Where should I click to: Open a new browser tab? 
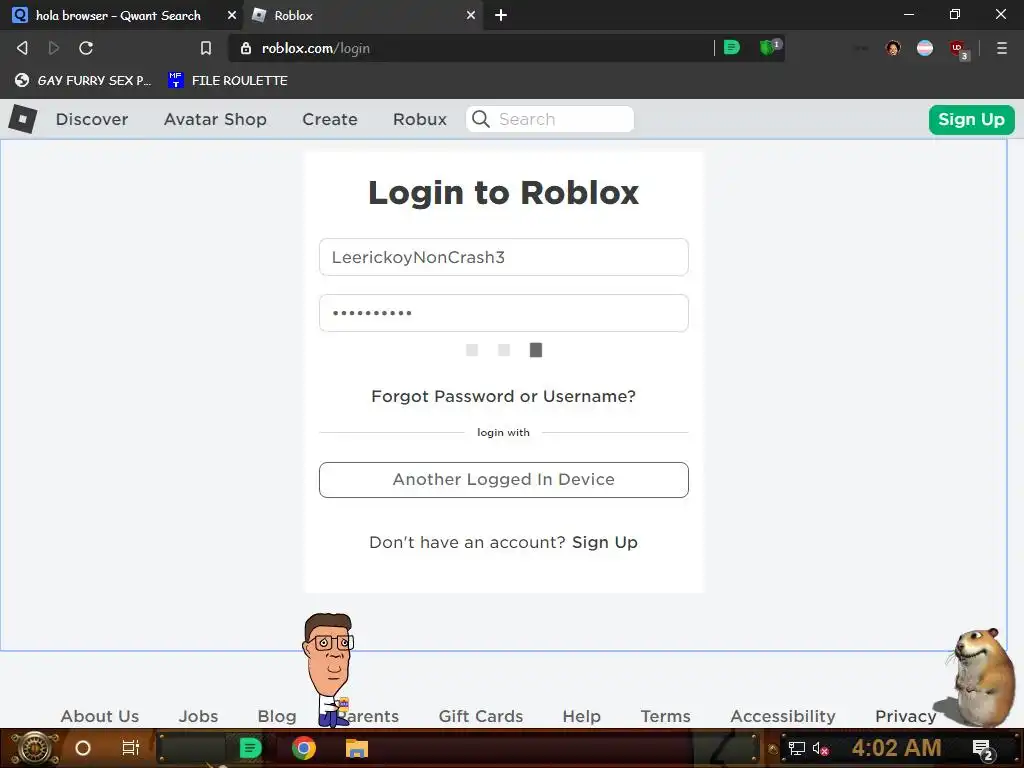(501, 15)
